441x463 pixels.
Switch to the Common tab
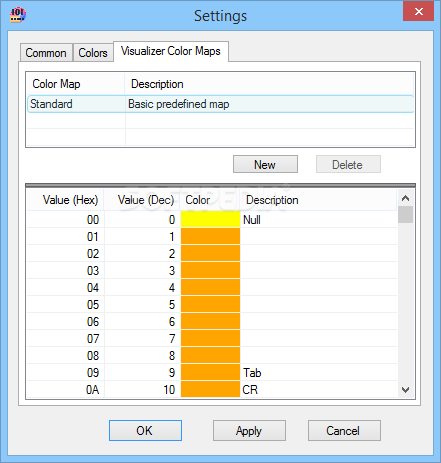pos(46,53)
